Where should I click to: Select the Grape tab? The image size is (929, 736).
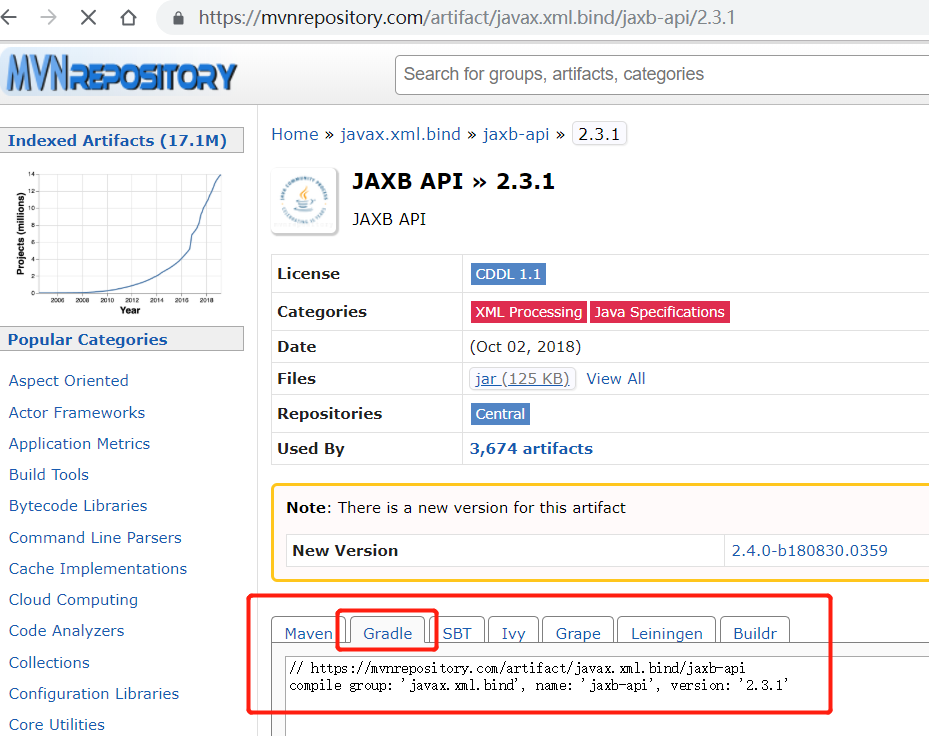click(578, 633)
